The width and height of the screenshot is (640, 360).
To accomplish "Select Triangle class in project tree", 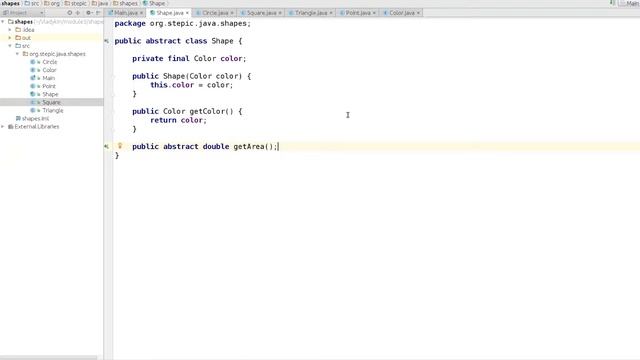I will coord(53,111).
